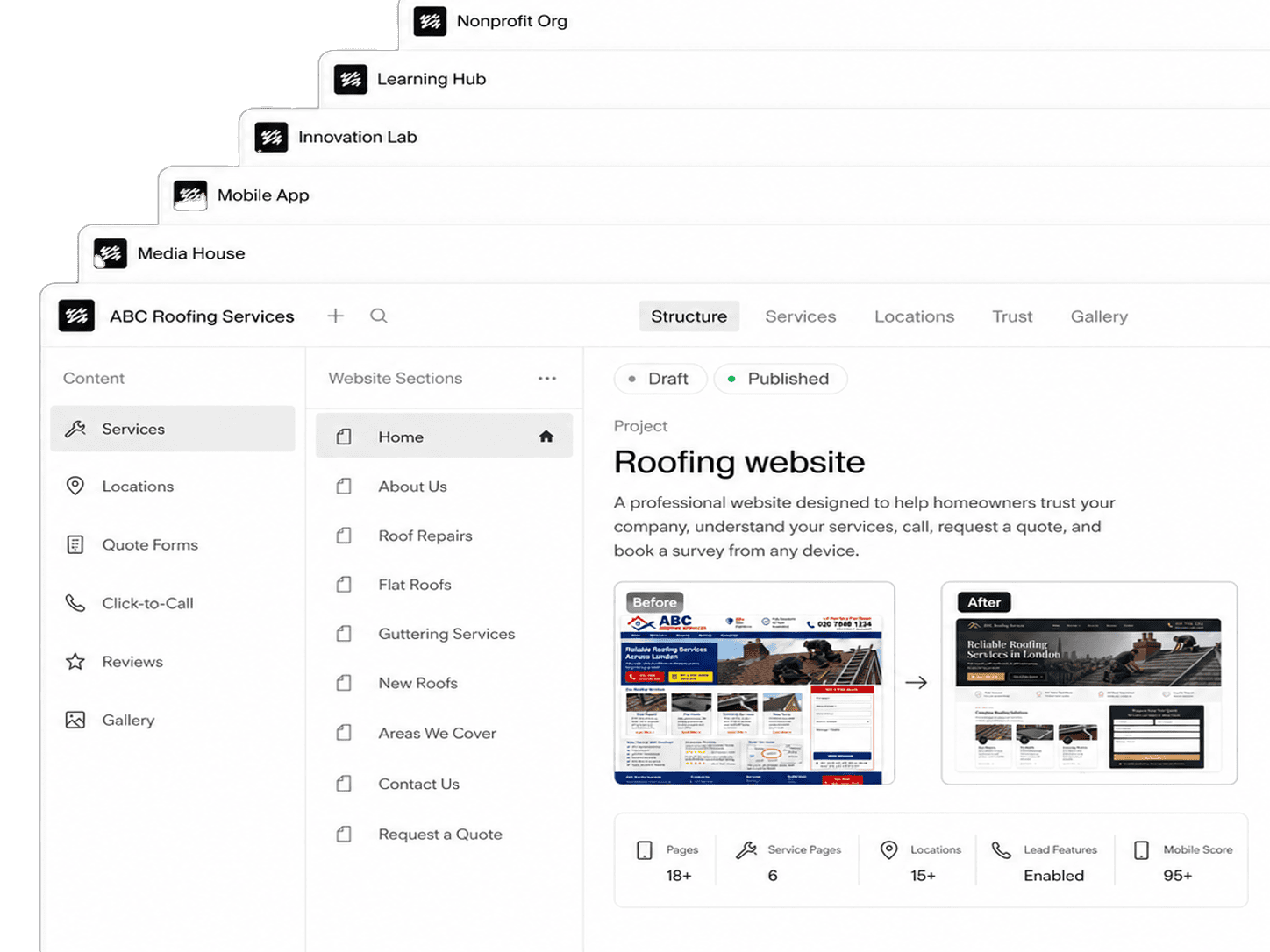Click the Mobile Score phone icon
1270x952 pixels.
coord(1141,850)
